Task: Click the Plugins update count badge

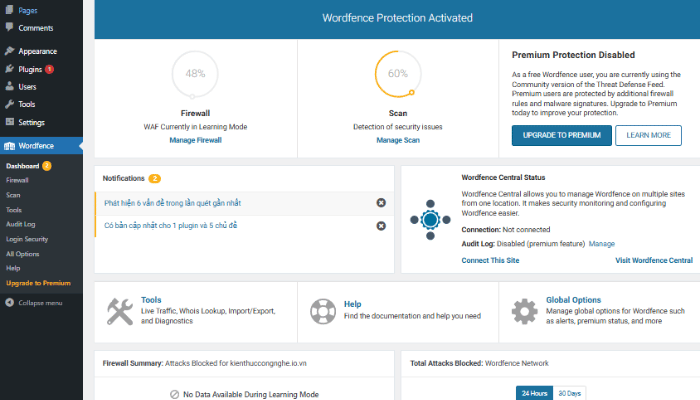Action: tap(49, 69)
